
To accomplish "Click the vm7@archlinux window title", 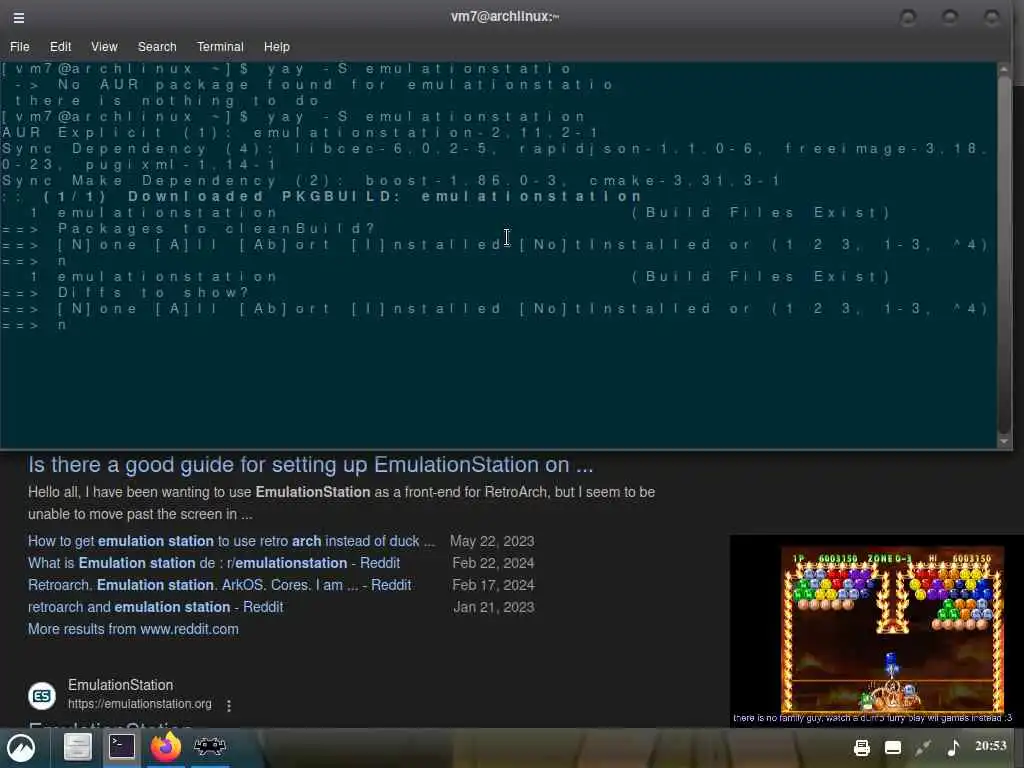I will [x=505, y=16].
